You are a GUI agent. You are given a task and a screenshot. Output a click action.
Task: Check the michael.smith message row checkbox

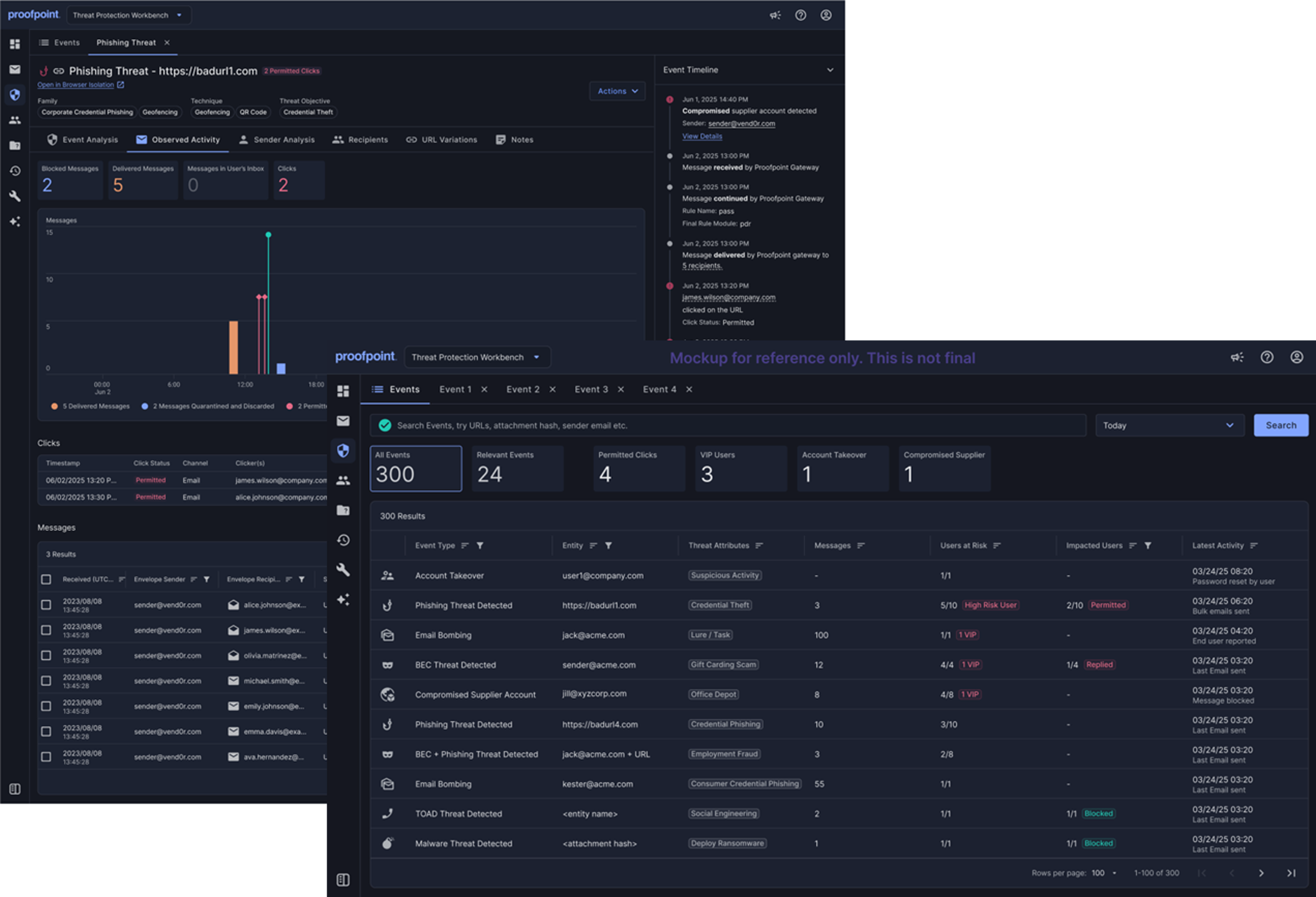click(x=46, y=681)
